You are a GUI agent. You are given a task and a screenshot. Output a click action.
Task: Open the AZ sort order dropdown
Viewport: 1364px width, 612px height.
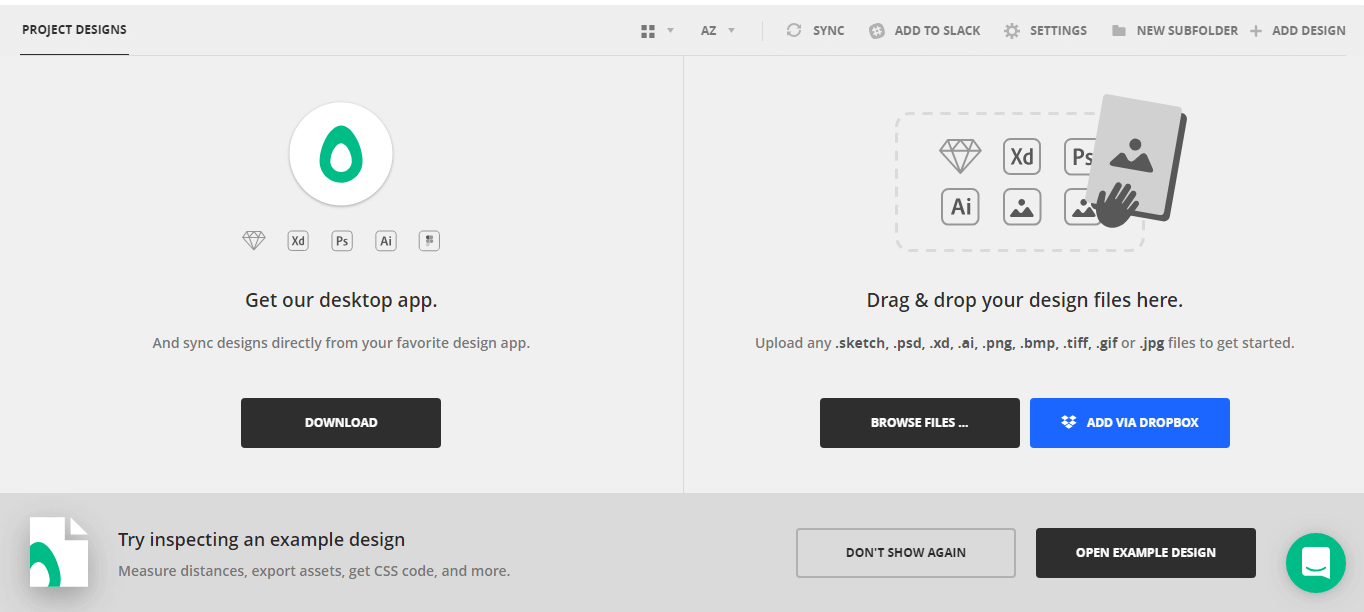(x=717, y=31)
